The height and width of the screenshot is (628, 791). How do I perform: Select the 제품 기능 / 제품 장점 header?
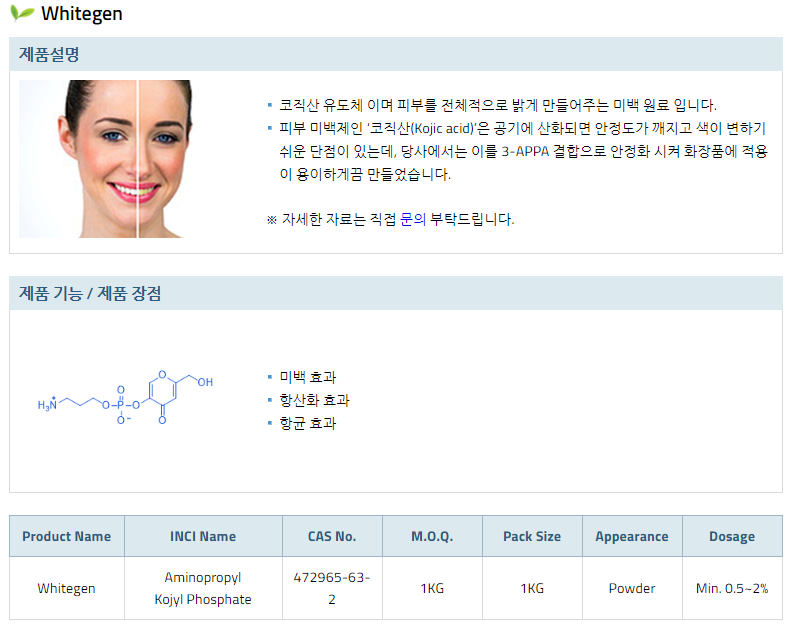click(396, 293)
